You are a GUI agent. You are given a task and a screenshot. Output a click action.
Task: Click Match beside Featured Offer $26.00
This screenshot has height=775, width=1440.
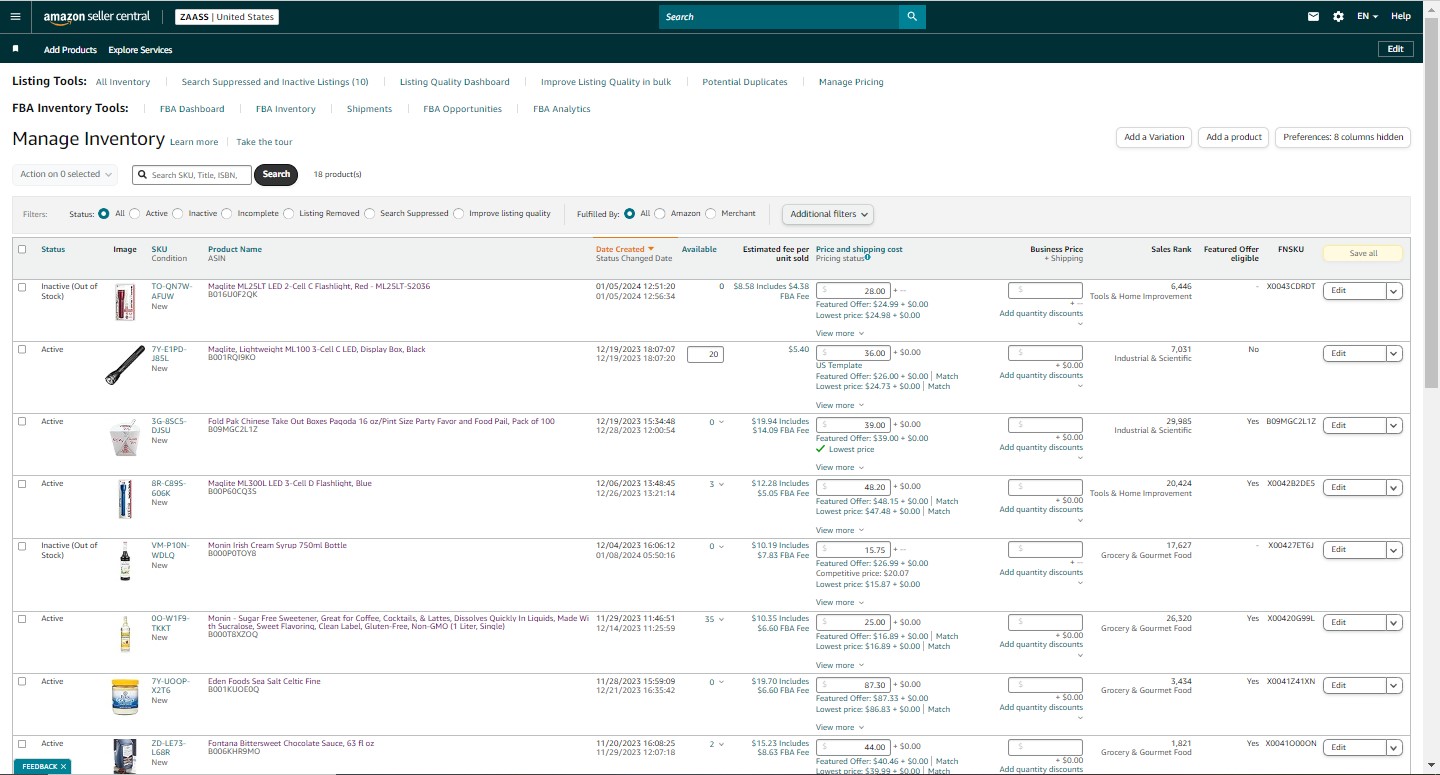[946, 377]
